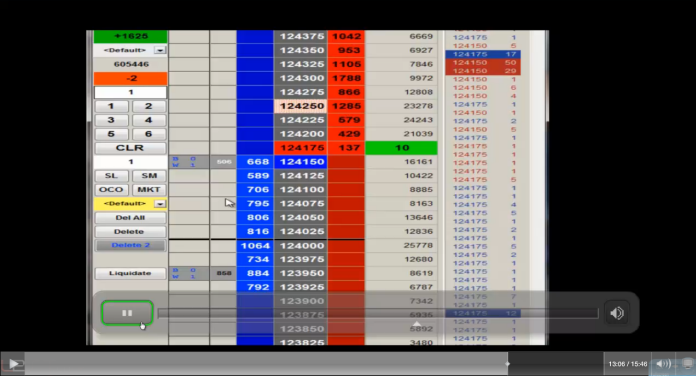
Task: Click the Delete 2 button
Action: tap(130, 245)
